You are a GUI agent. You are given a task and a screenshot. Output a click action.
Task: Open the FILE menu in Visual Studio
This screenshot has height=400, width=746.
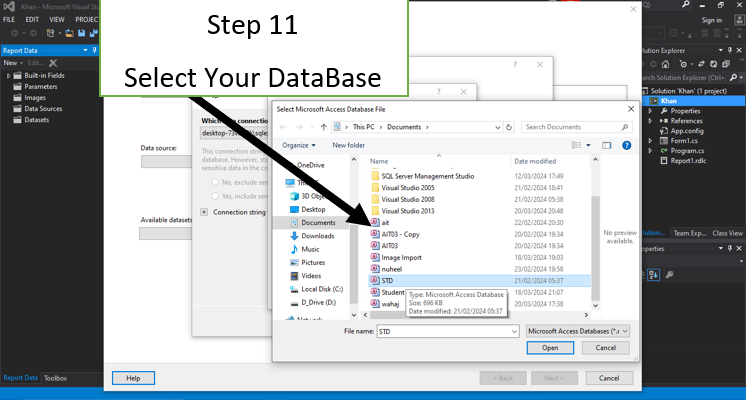tap(9, 20)
